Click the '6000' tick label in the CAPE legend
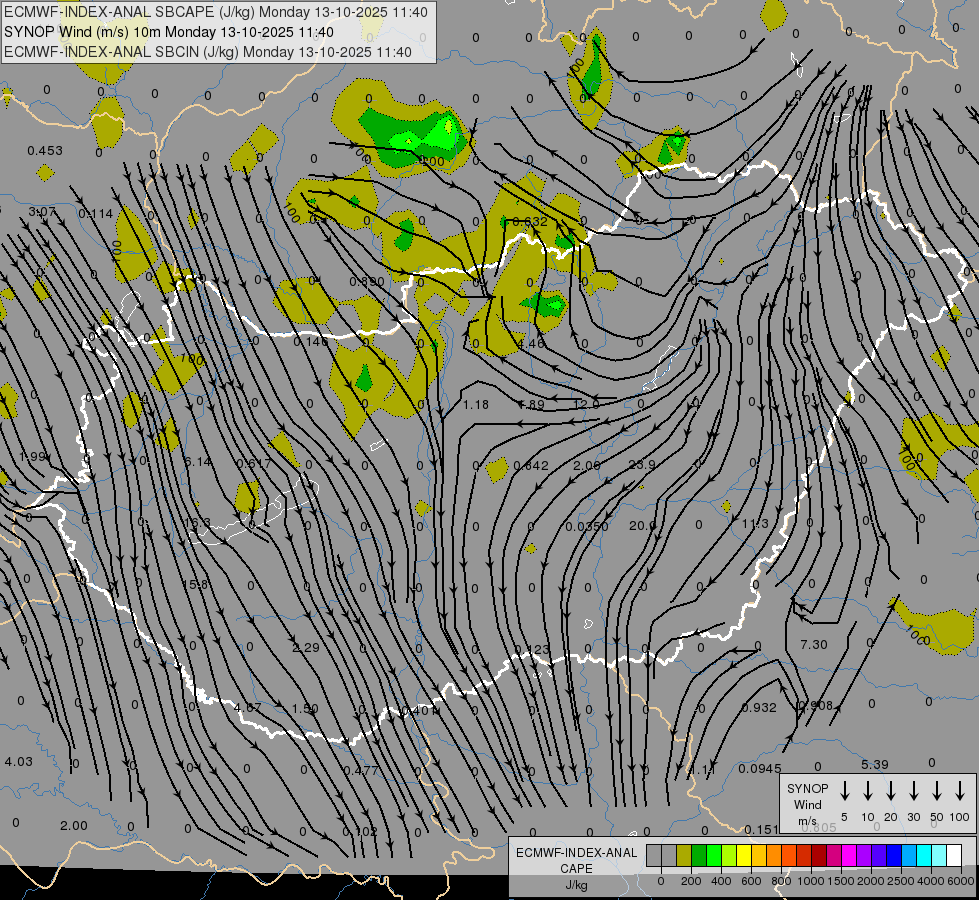The width and height of the screenshot is (979, 900). tap(961, 881)
